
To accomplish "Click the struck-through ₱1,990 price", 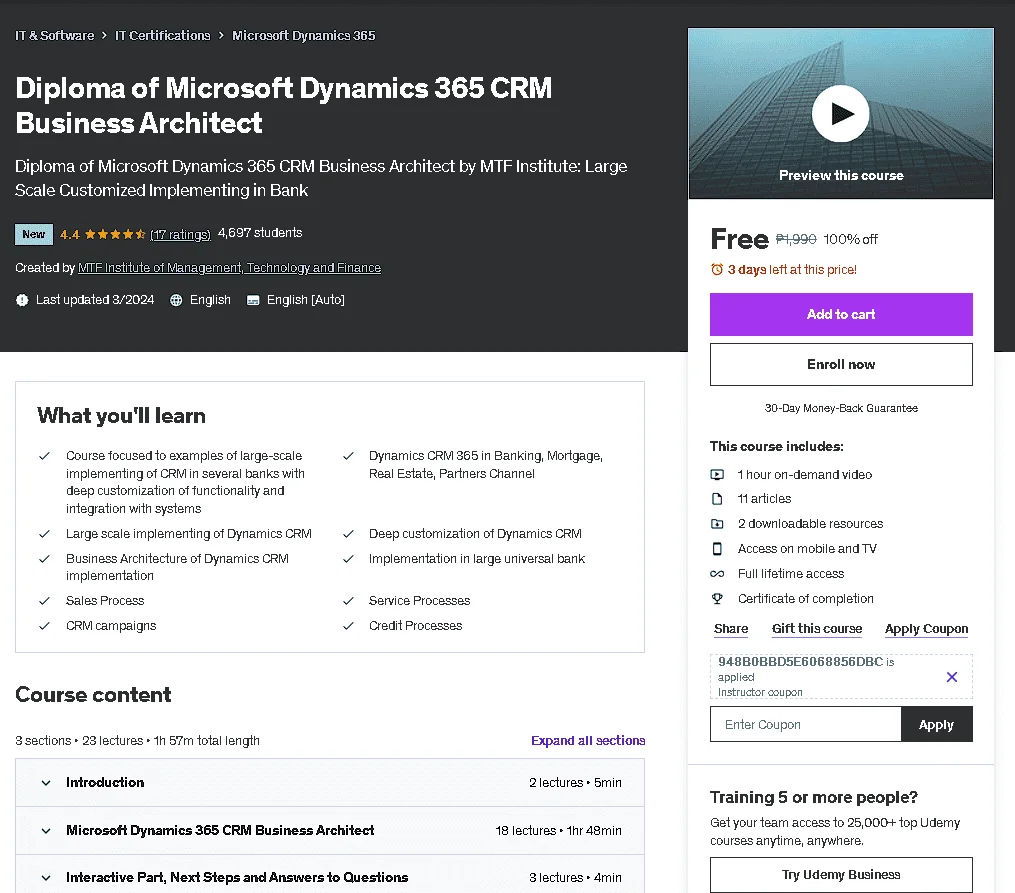I will tap(796, 239).
